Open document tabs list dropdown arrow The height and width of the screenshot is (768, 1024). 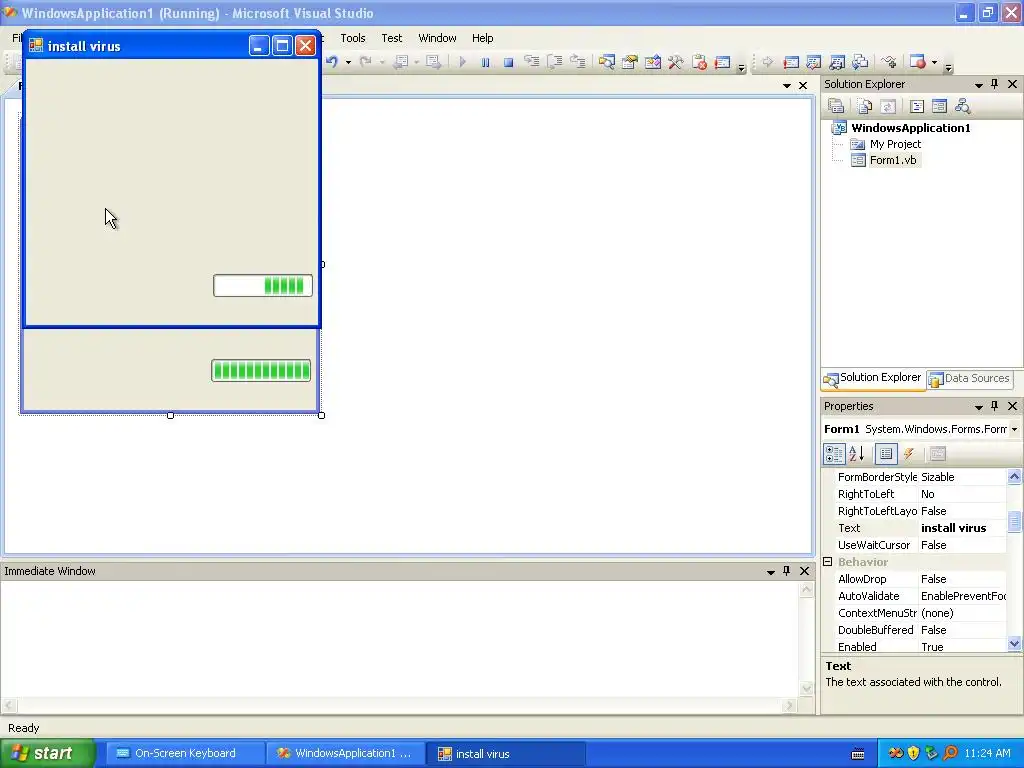pyautogui.click(x=786, y=86)
